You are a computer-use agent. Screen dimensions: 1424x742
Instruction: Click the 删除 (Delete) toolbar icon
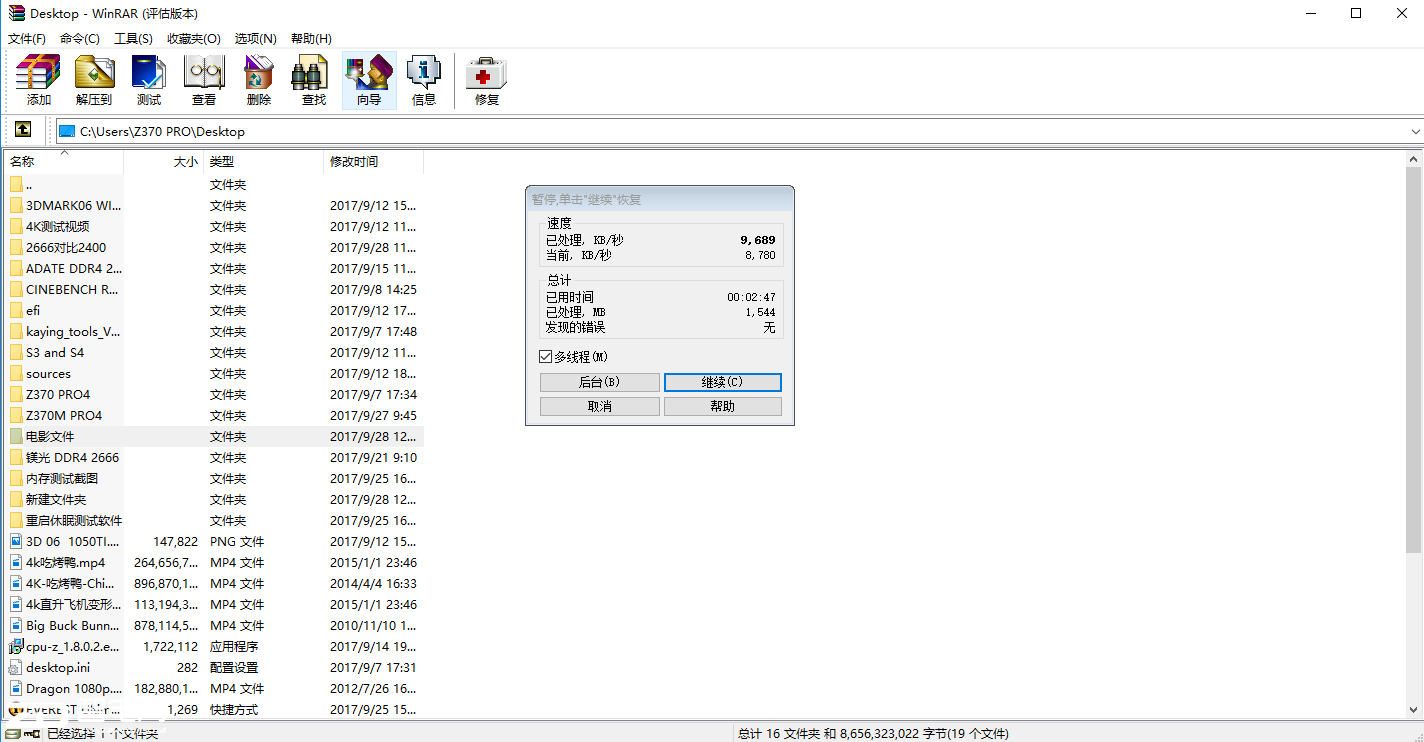pyautogui.click(x=259, y=80)
